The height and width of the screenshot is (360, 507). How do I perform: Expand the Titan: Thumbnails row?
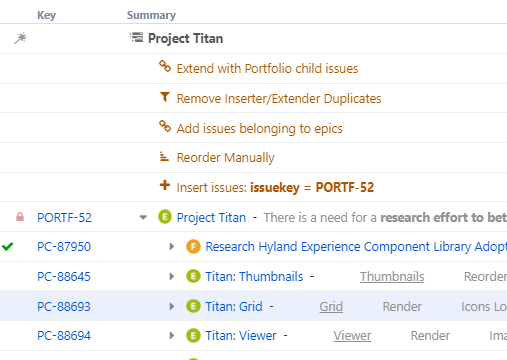point(172,276)
